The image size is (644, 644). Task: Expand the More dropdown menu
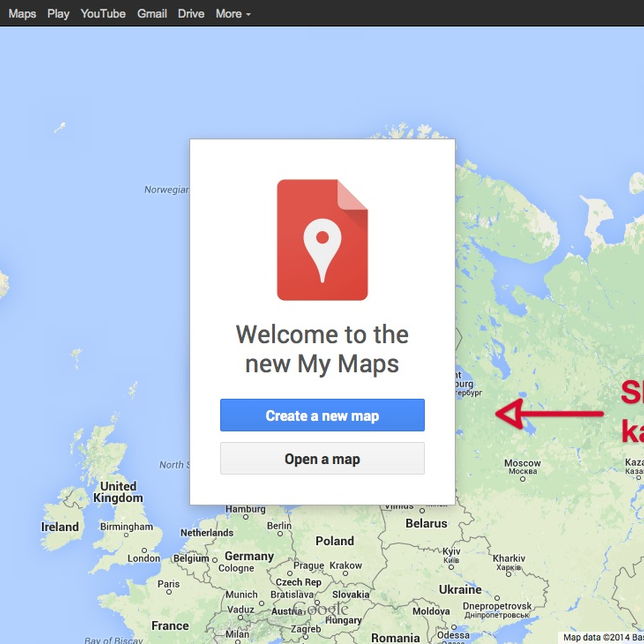coord(233,14)
